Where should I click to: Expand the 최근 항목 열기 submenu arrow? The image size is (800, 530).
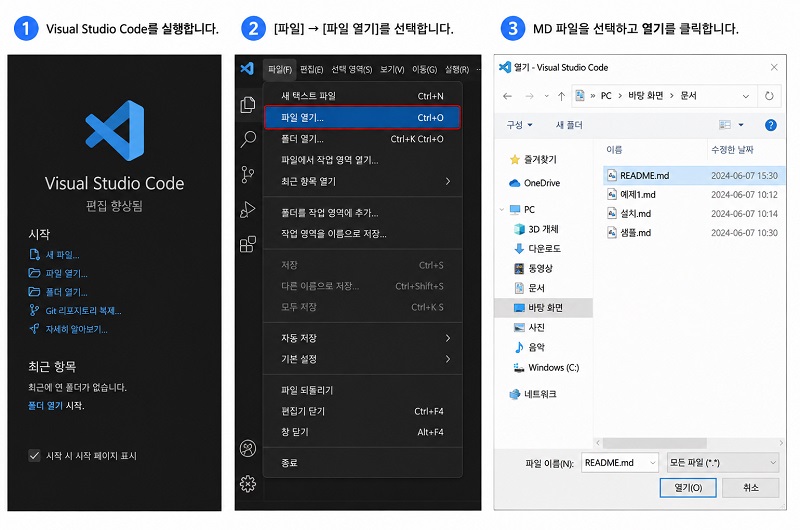click(447, 181)
